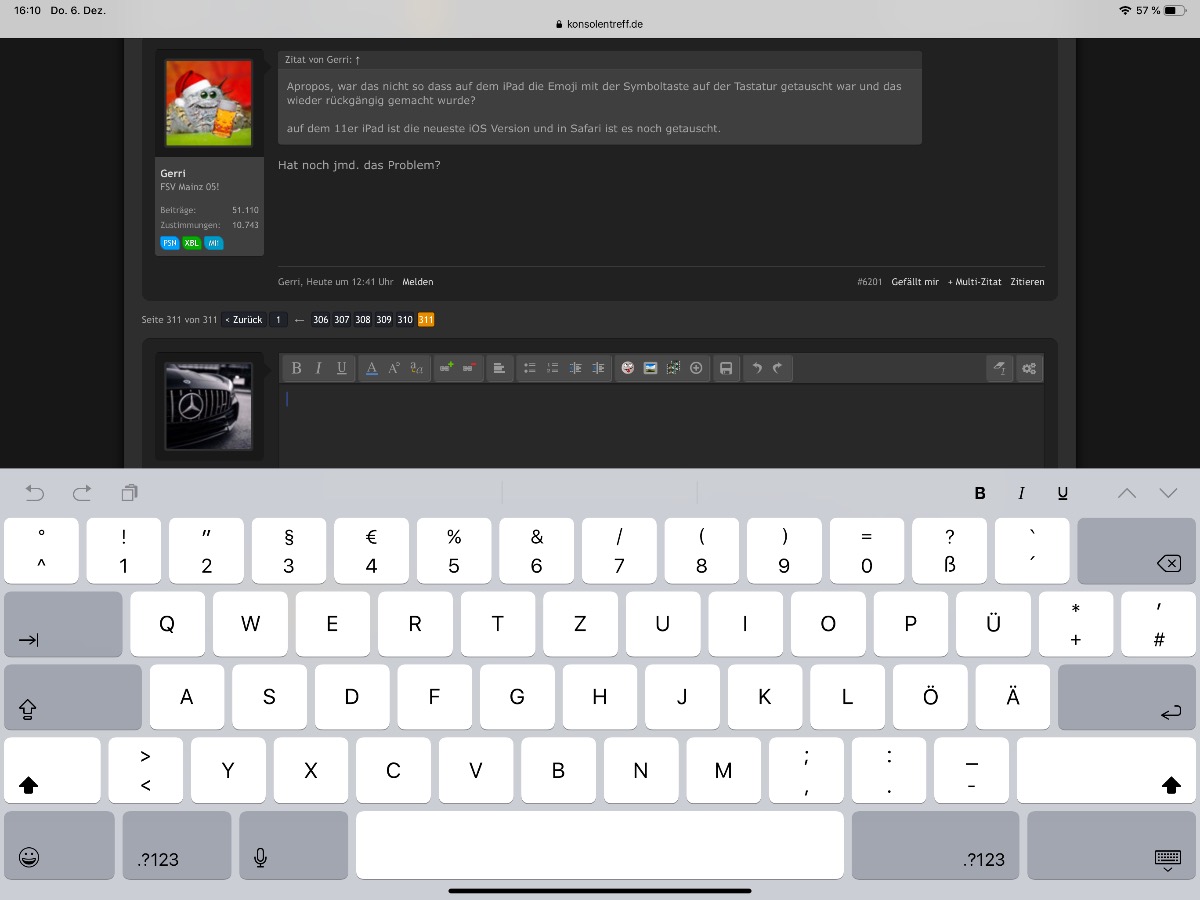Screen dimensions: 1200x900
Task: Remove link with the unlink icon
Action: tap(469, 368)
